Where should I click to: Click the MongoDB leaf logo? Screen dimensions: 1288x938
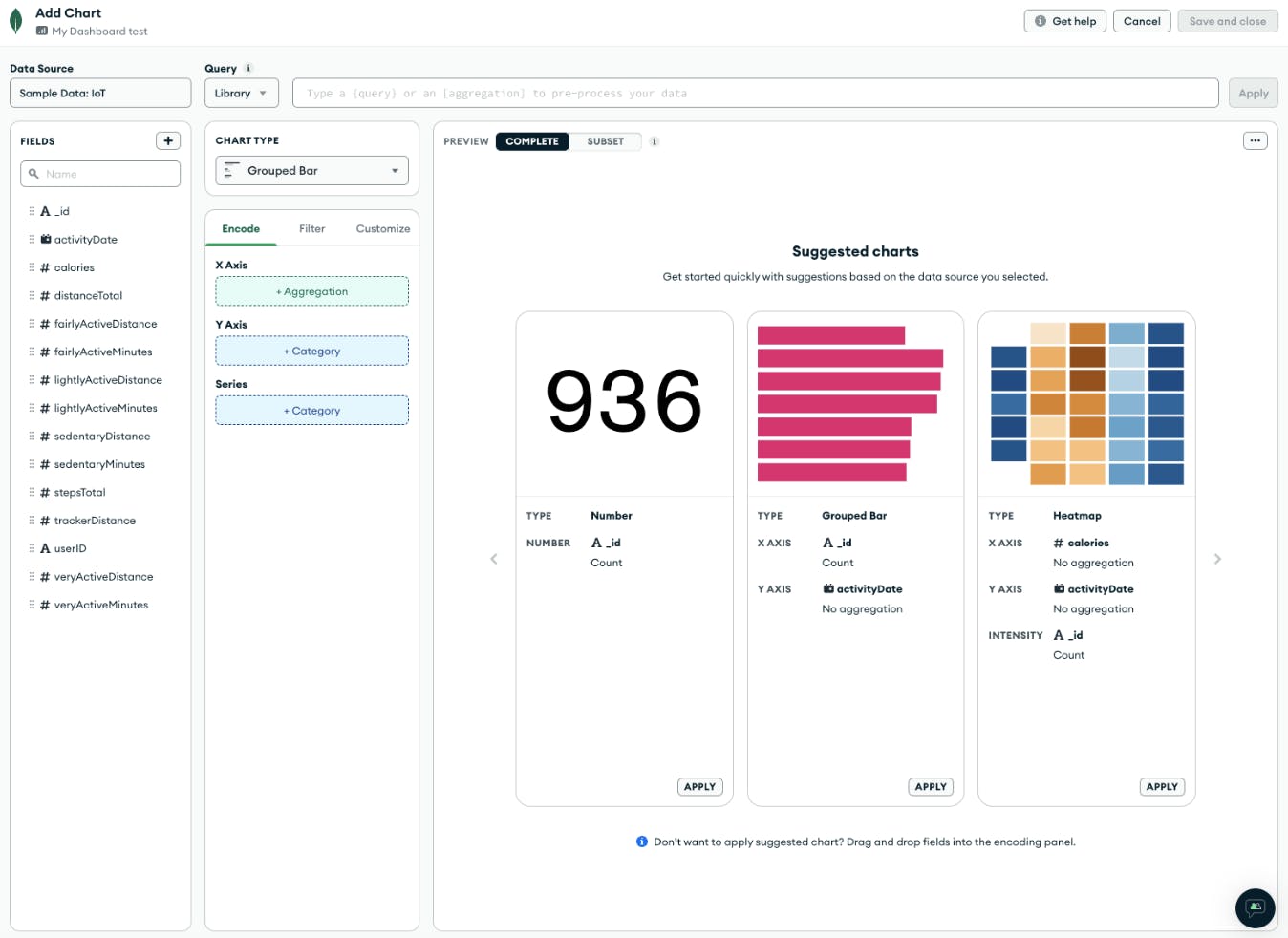(14, 19)
